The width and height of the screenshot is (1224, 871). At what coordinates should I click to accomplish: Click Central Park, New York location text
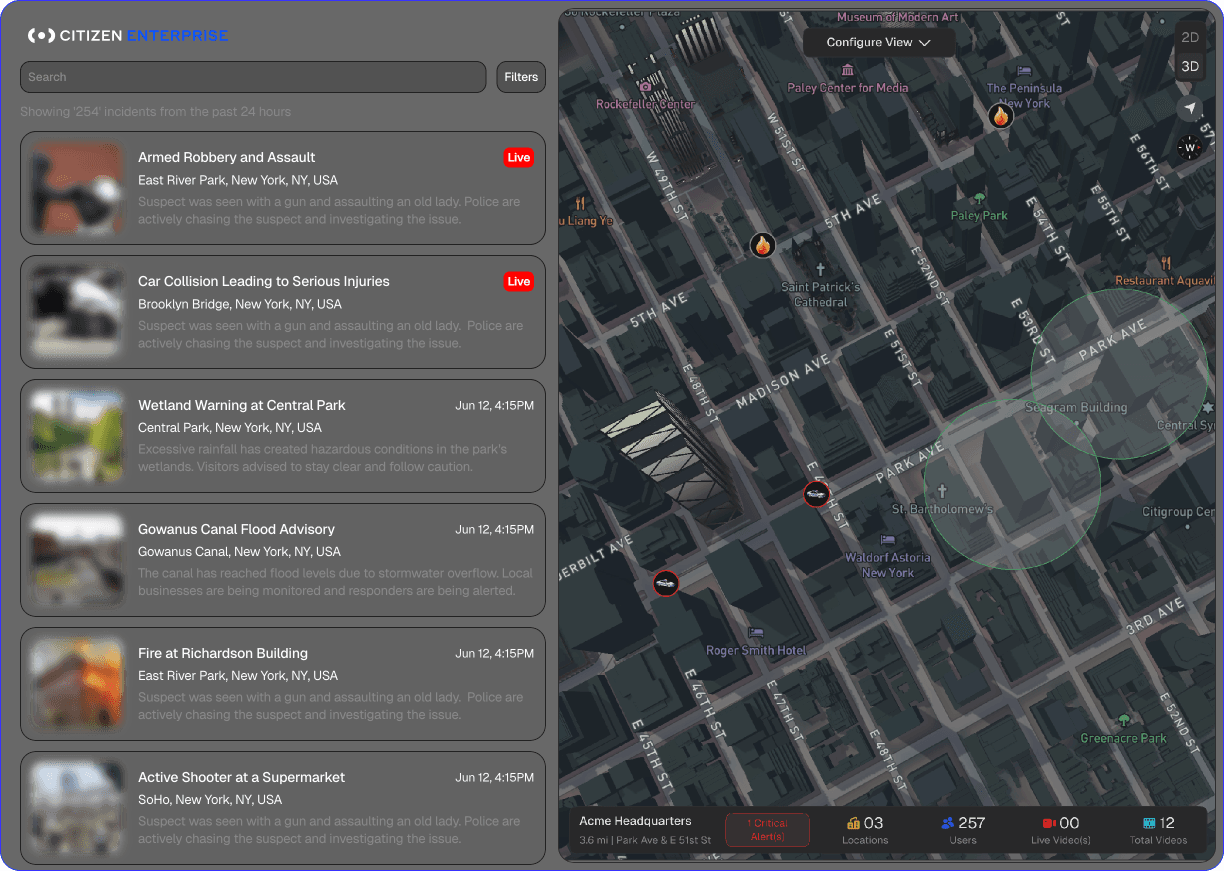pos(230,428)
